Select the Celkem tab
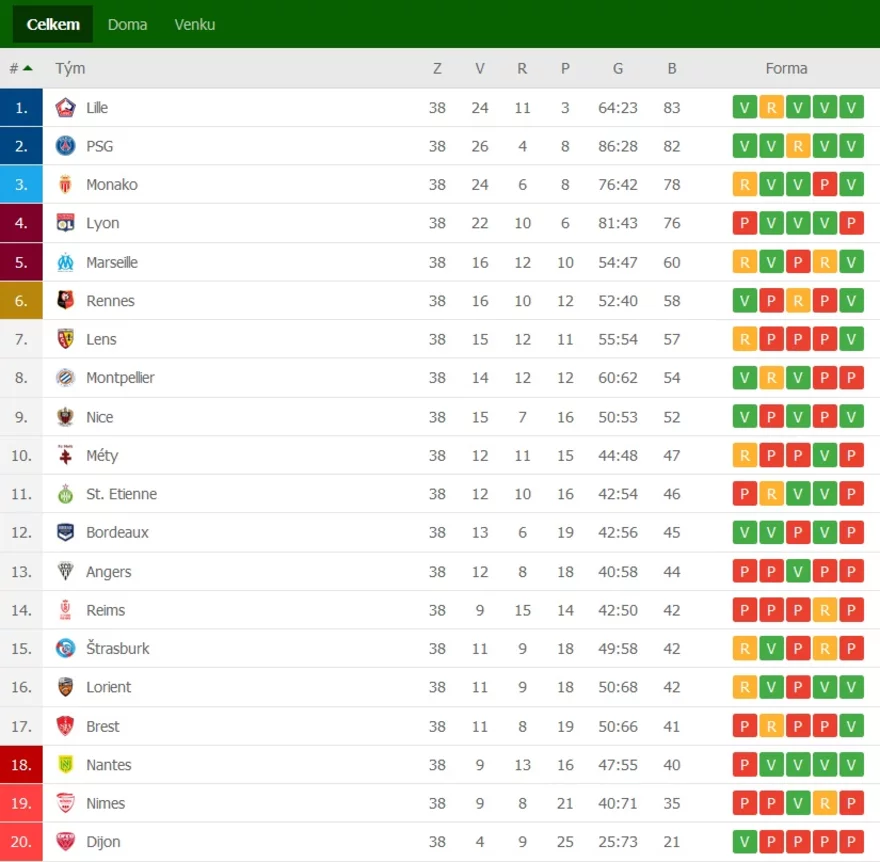This screenshot has width=880, height=862. (53, 24)
